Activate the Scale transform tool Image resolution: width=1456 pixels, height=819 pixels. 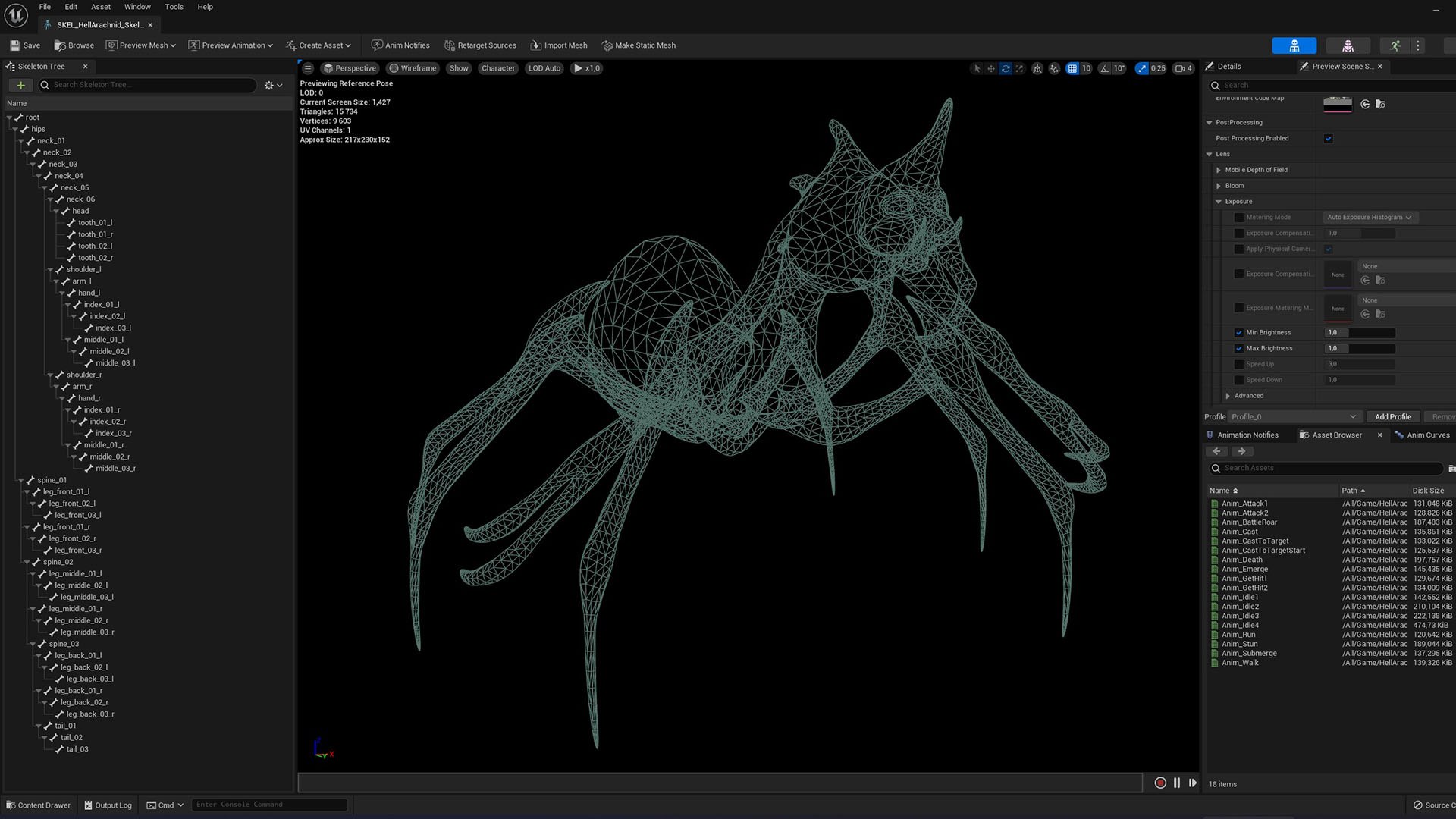[1019, 68]
